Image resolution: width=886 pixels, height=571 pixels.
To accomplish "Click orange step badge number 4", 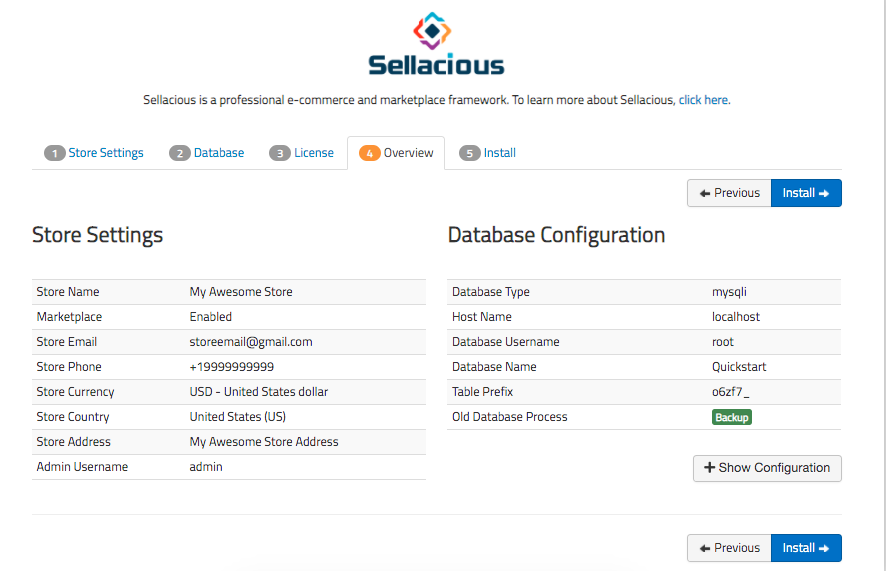I will click(370, 153).
